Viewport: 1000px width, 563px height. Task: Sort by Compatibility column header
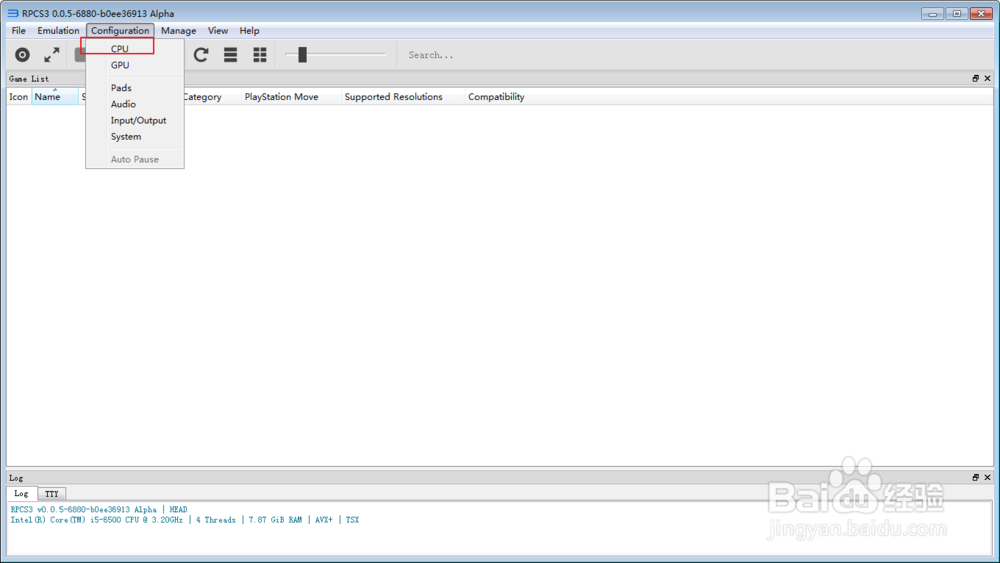(496, 97)
